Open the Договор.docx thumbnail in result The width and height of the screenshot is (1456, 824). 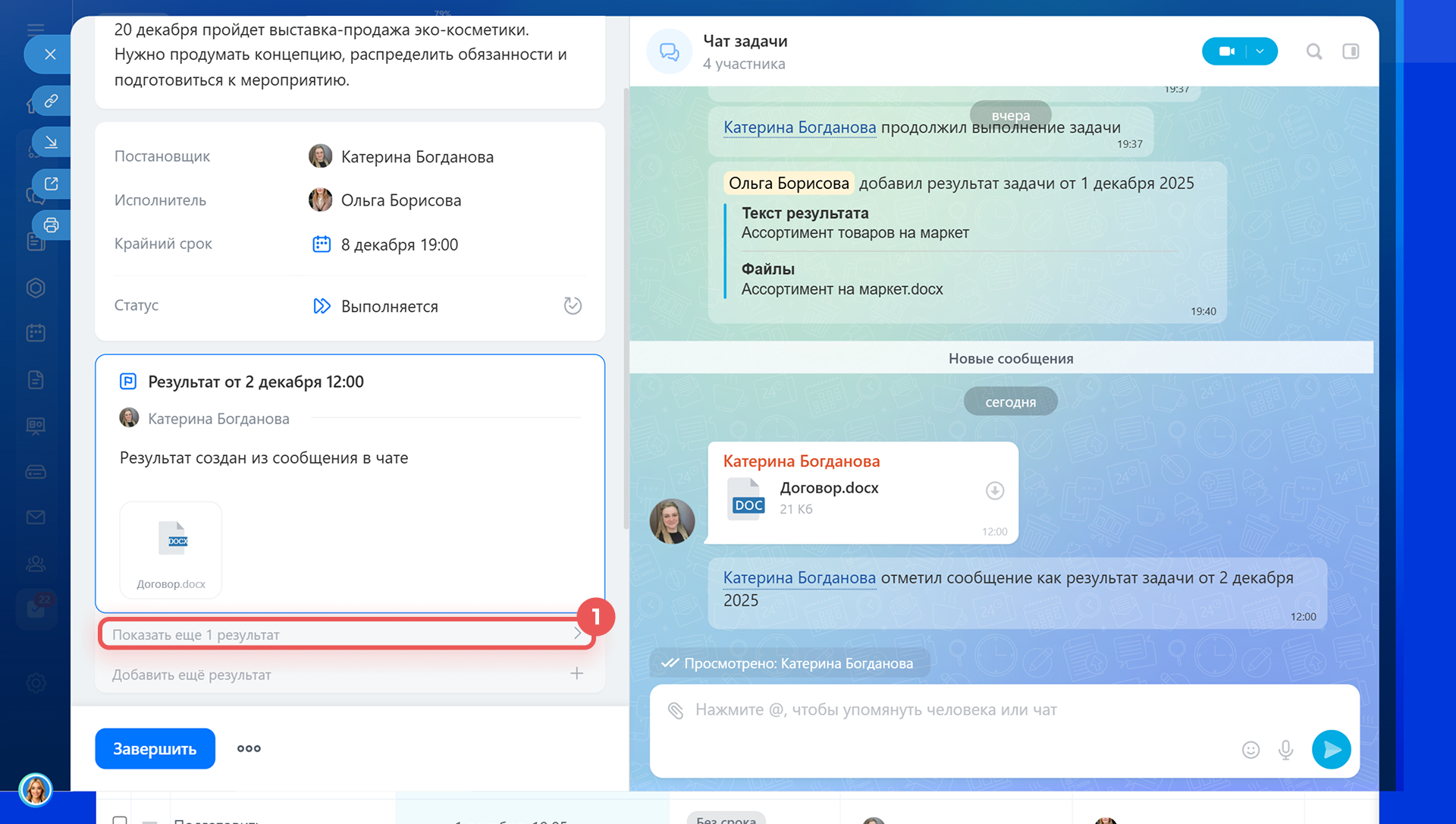pyautogui.click(x=171, y=549)
